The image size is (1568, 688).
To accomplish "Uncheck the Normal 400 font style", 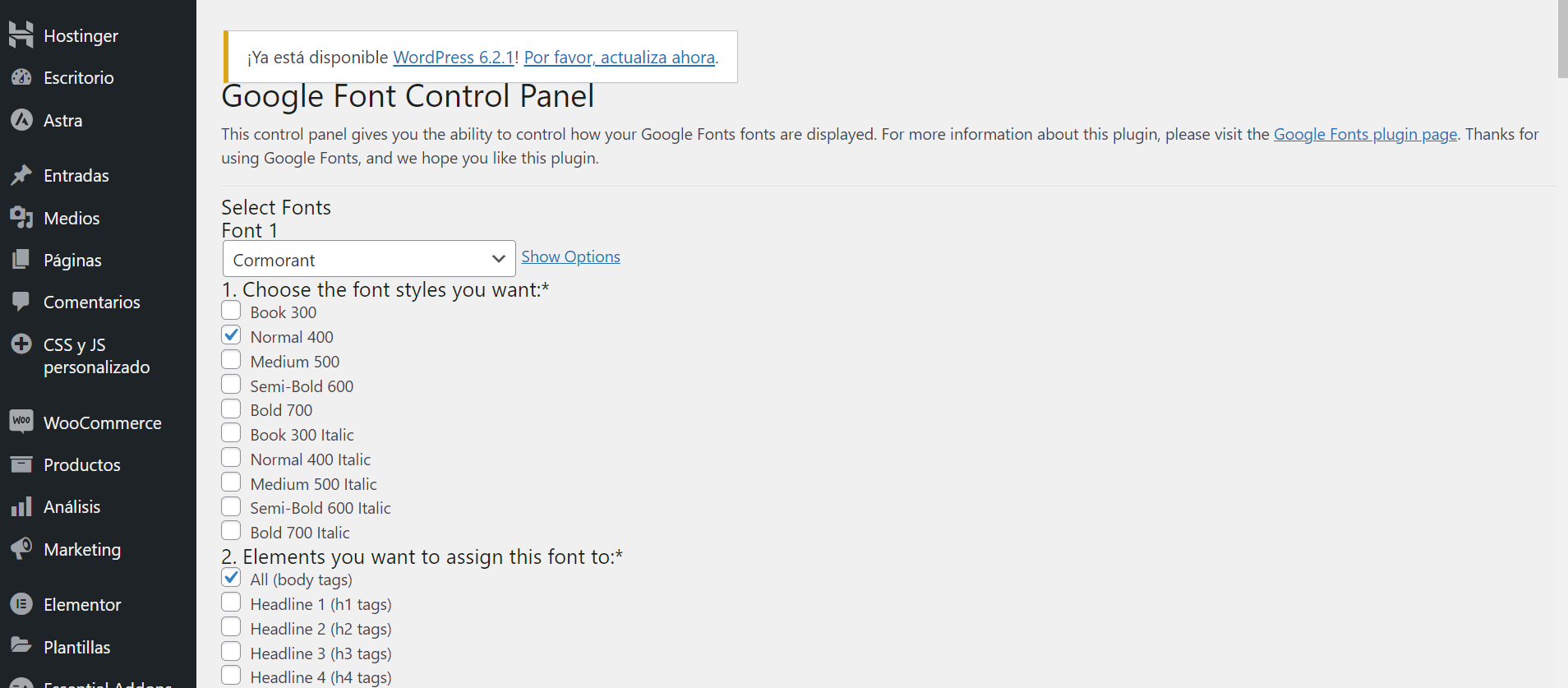I will 231,335.
